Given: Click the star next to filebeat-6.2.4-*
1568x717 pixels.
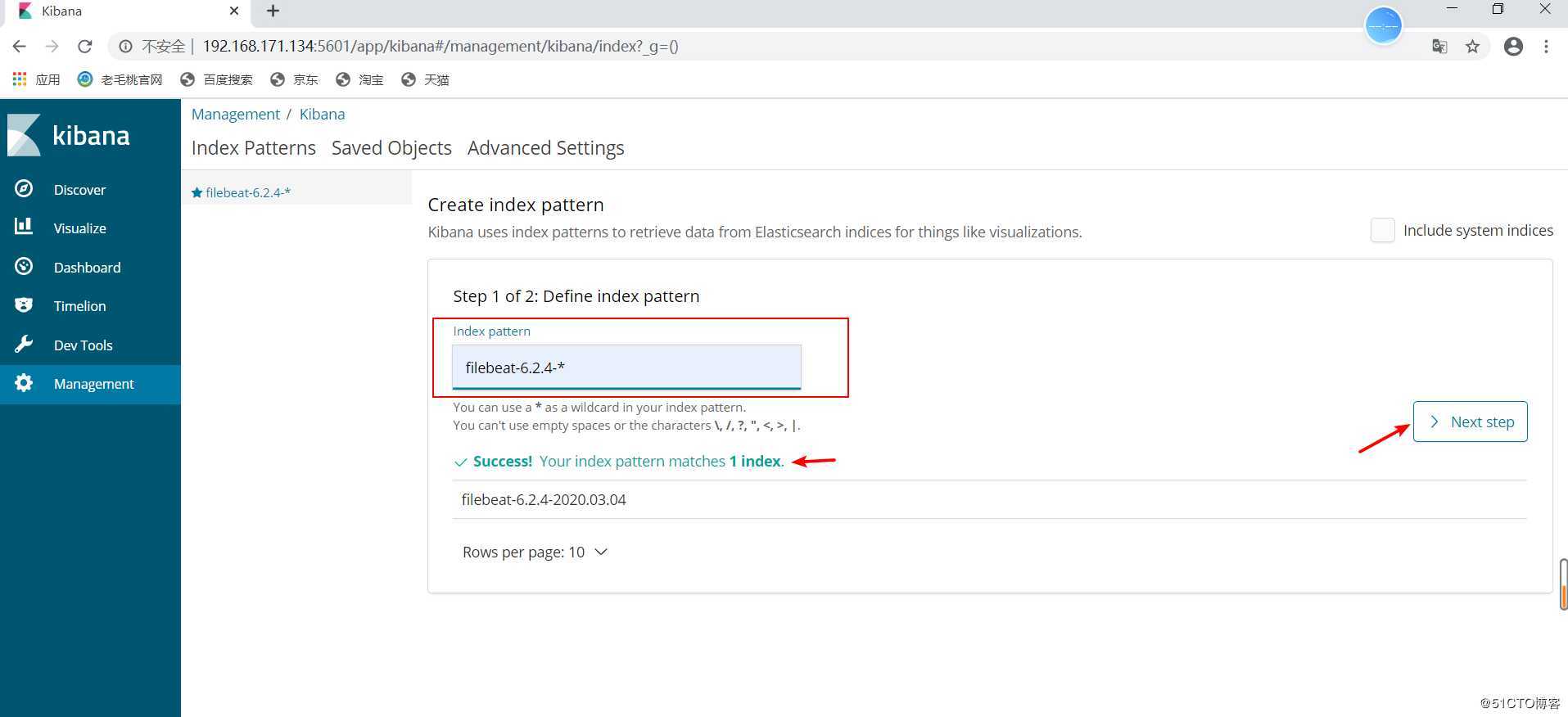Looking at the screenshot, I should point(197,192).
